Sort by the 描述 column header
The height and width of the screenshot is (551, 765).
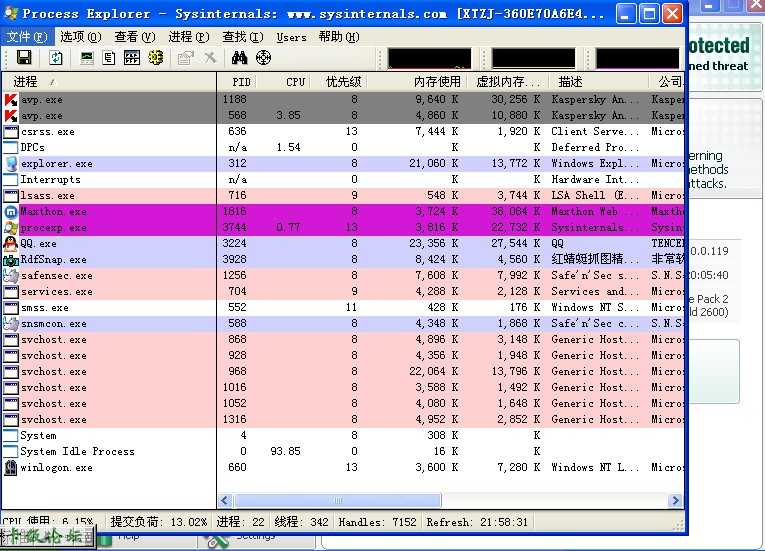[599, 82]
